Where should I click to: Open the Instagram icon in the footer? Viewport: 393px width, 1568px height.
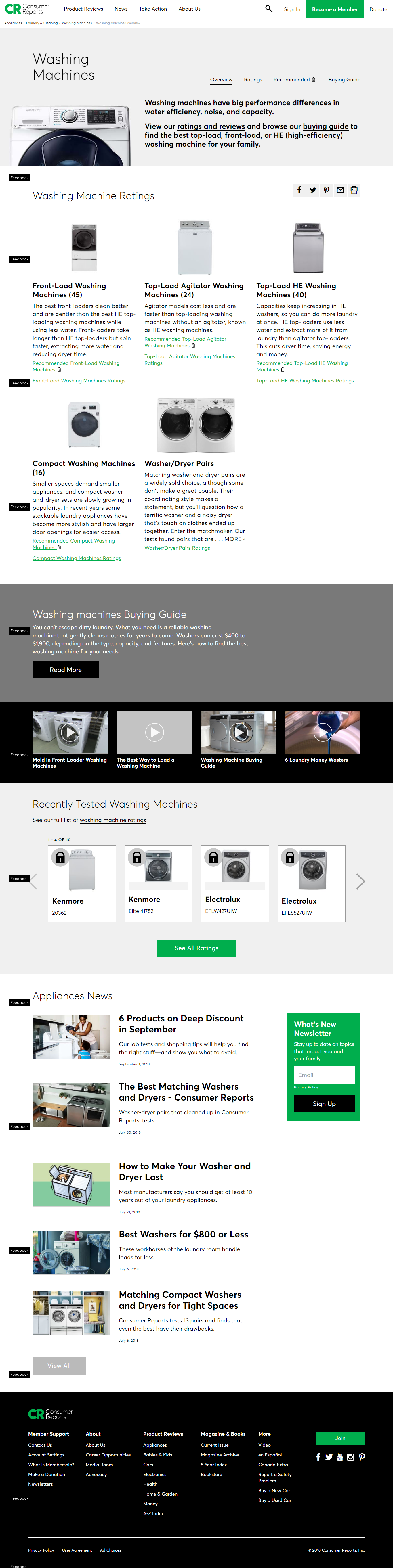tap(350, 1457)
